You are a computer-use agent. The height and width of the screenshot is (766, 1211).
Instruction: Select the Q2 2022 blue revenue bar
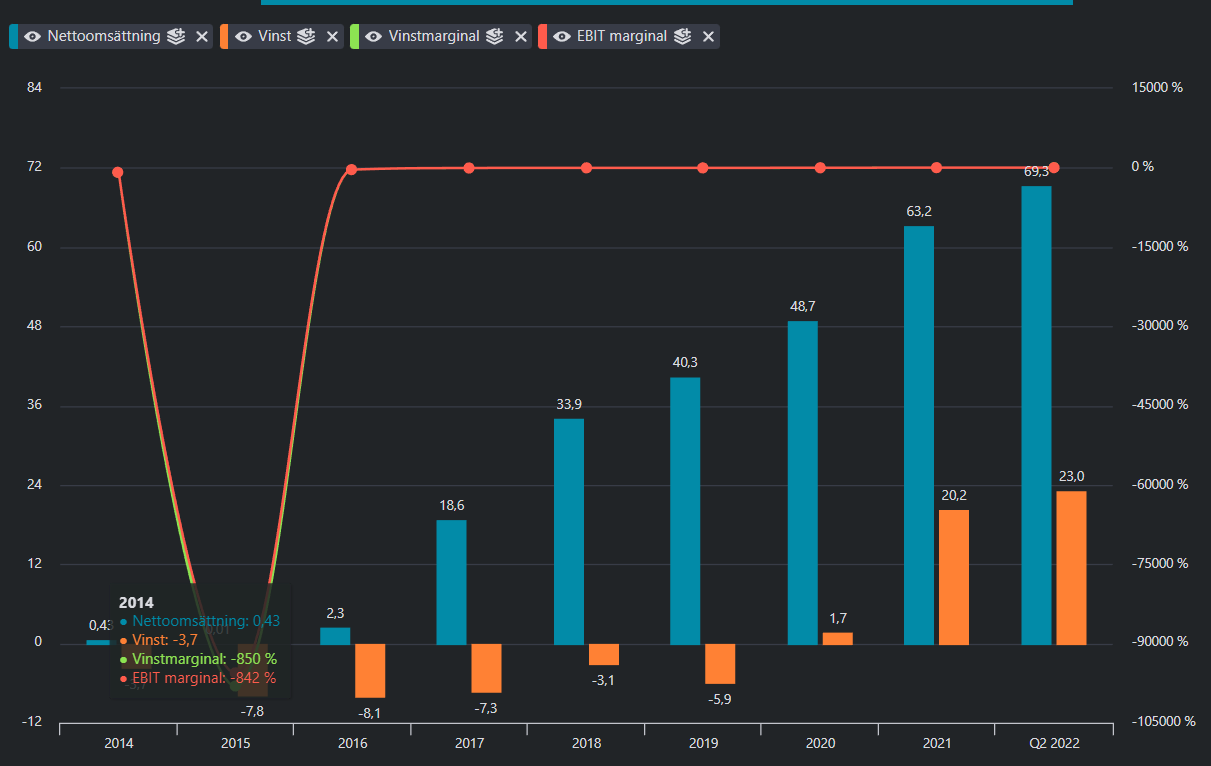pyautogui.click(x=1036, y=415)
